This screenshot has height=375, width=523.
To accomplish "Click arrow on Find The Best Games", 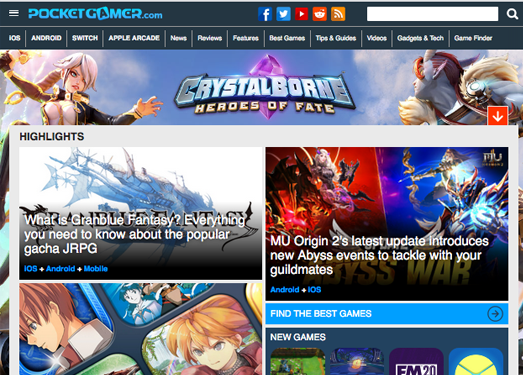I will pyautogui.click(x=495, y=314).
